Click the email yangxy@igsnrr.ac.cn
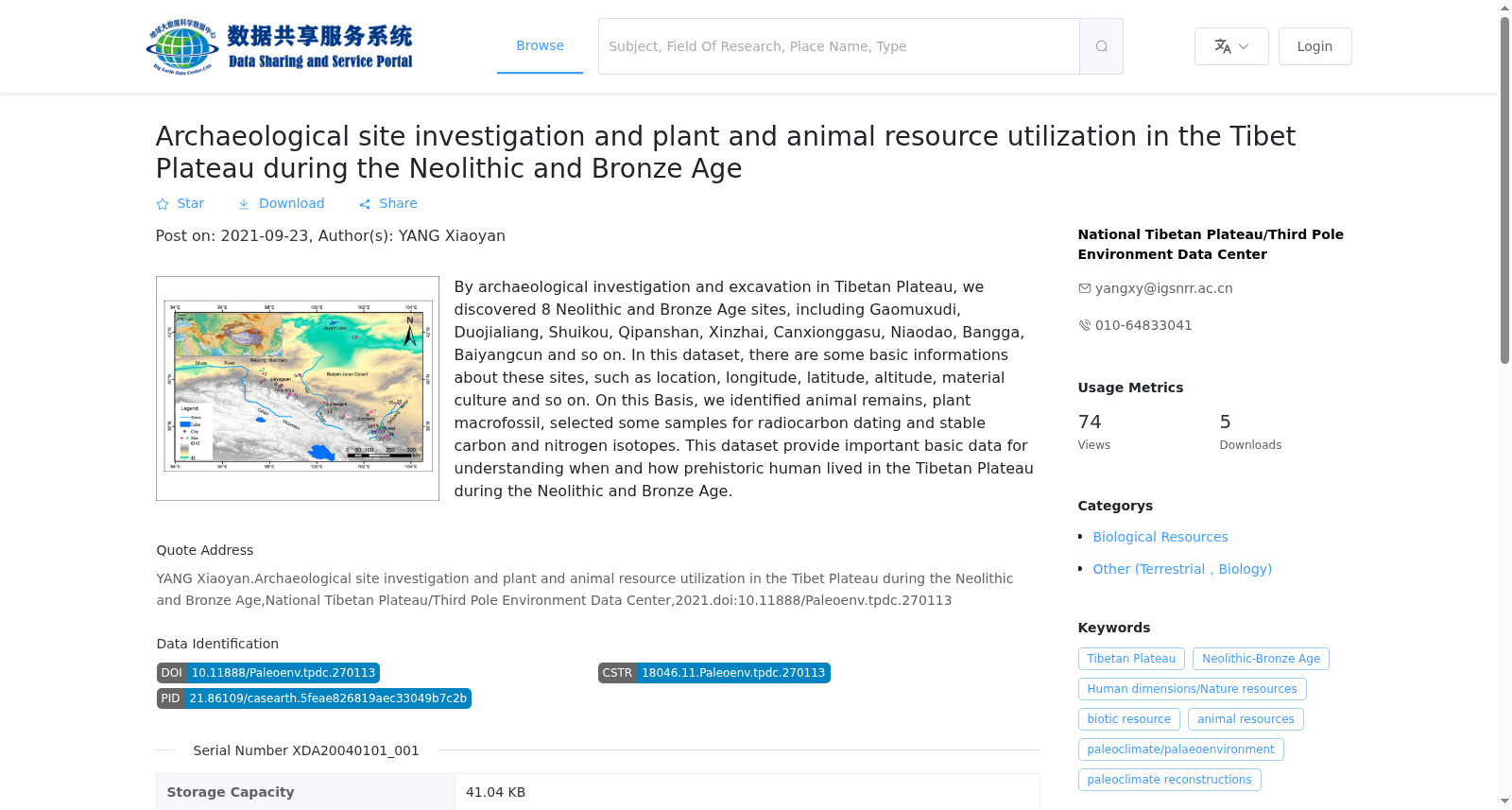 coord(1163,288)
